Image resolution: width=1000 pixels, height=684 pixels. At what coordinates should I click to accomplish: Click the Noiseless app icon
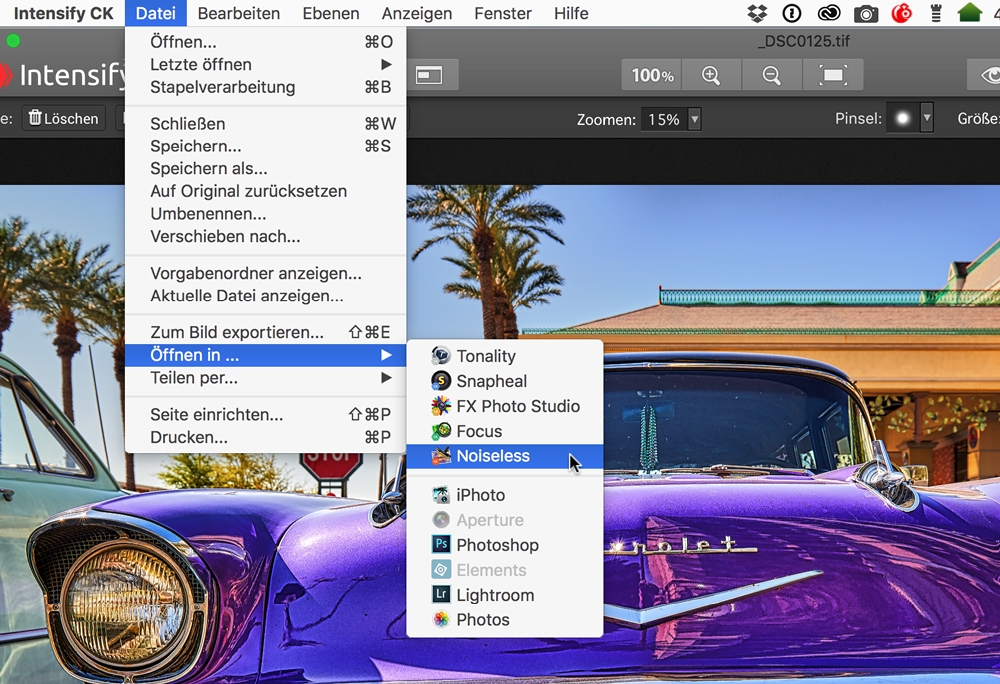click(x=441, y=456)
